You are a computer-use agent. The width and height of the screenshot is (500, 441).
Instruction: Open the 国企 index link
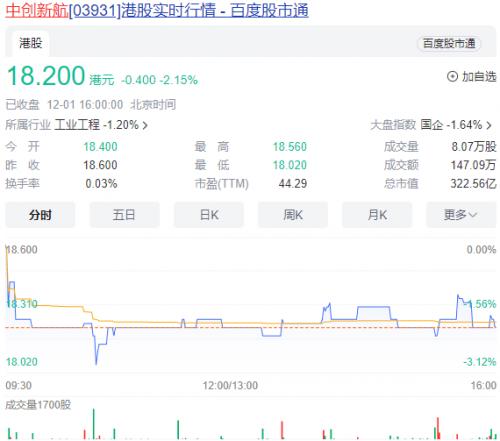pos(431,125)
